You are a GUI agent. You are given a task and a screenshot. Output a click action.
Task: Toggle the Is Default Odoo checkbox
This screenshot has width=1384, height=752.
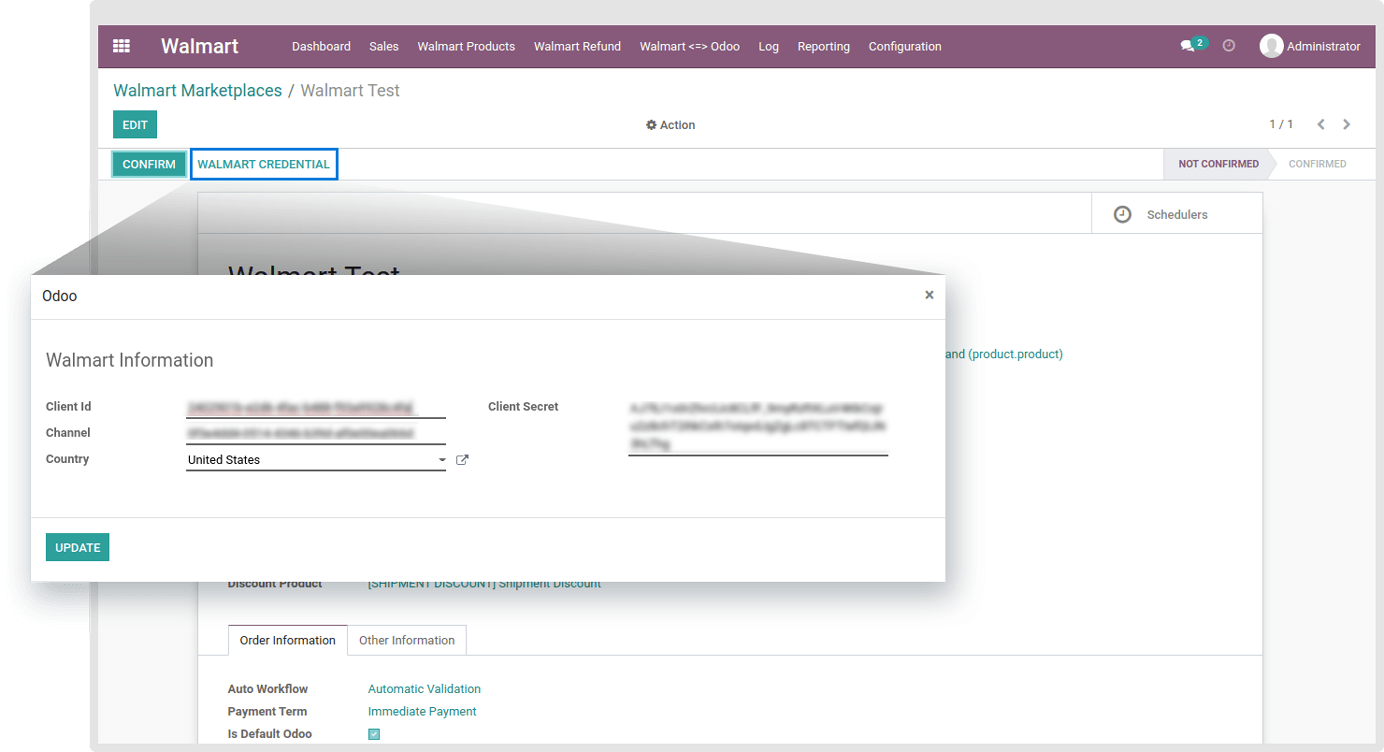tap(374, 734)
